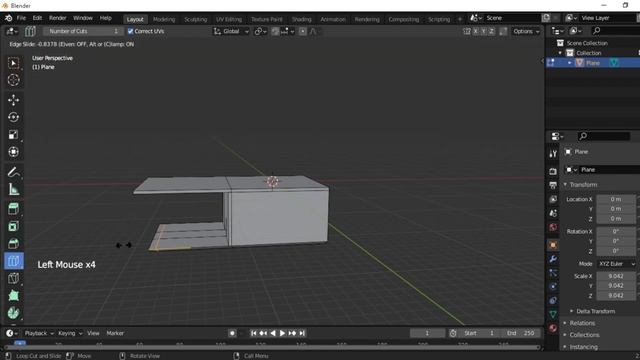The image size is (640, 360).
Task: Open the Render properties tab
Action: (x=553, y=171)
